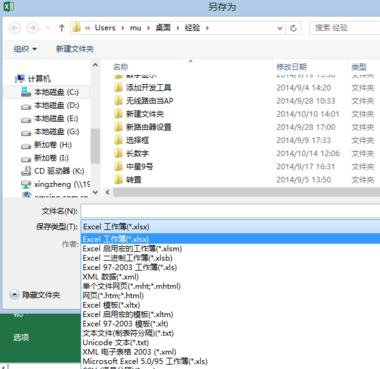Select 本地磁盘 (E:) drive
380x369 pixels.
[x=56, y=118]
